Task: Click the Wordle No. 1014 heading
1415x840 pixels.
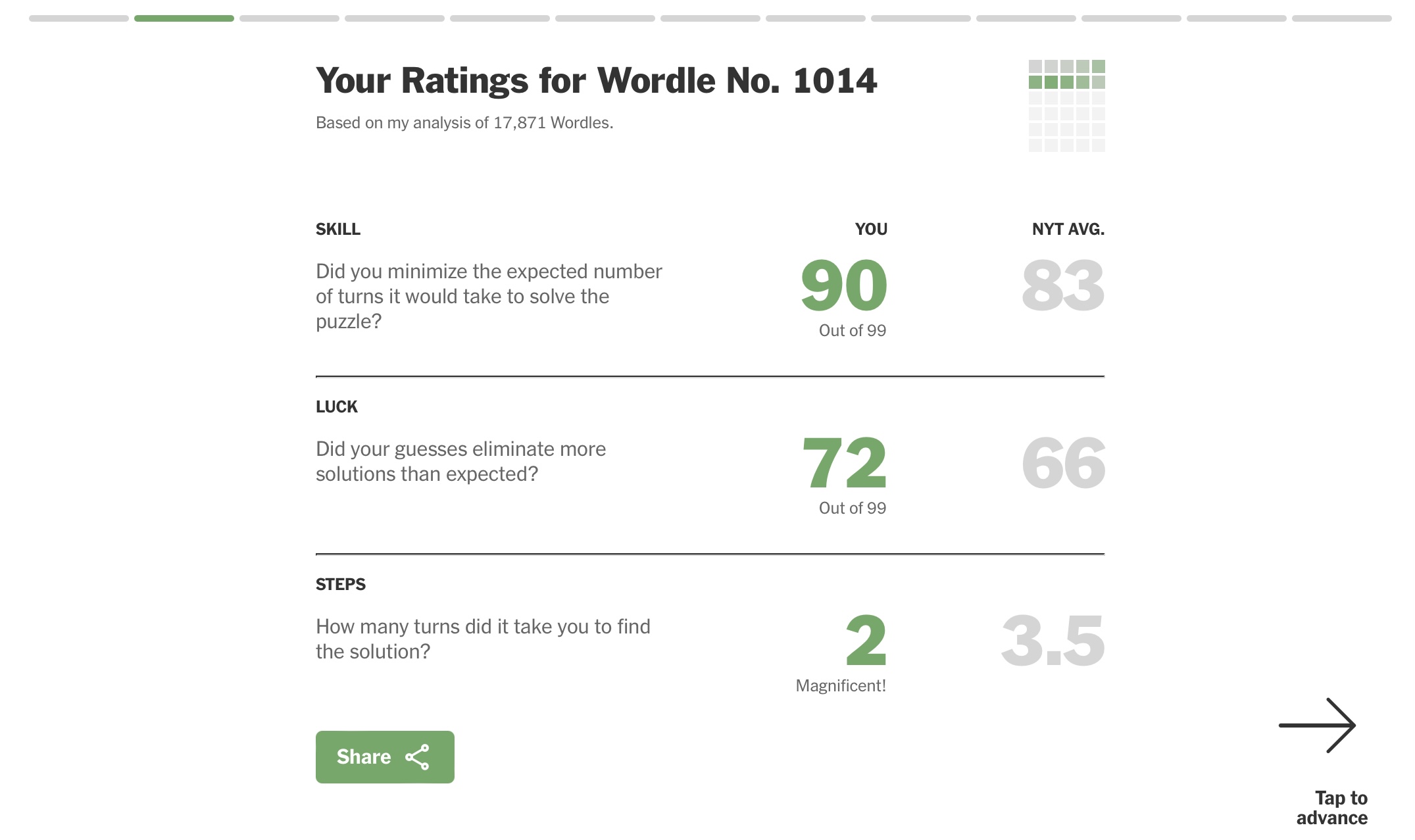Action: click(x=596, y=80)
